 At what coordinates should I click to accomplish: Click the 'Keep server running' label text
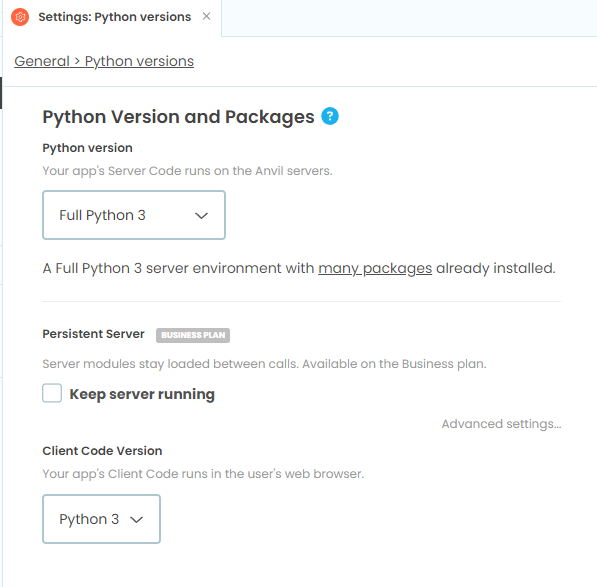click(x=142, y=394)
